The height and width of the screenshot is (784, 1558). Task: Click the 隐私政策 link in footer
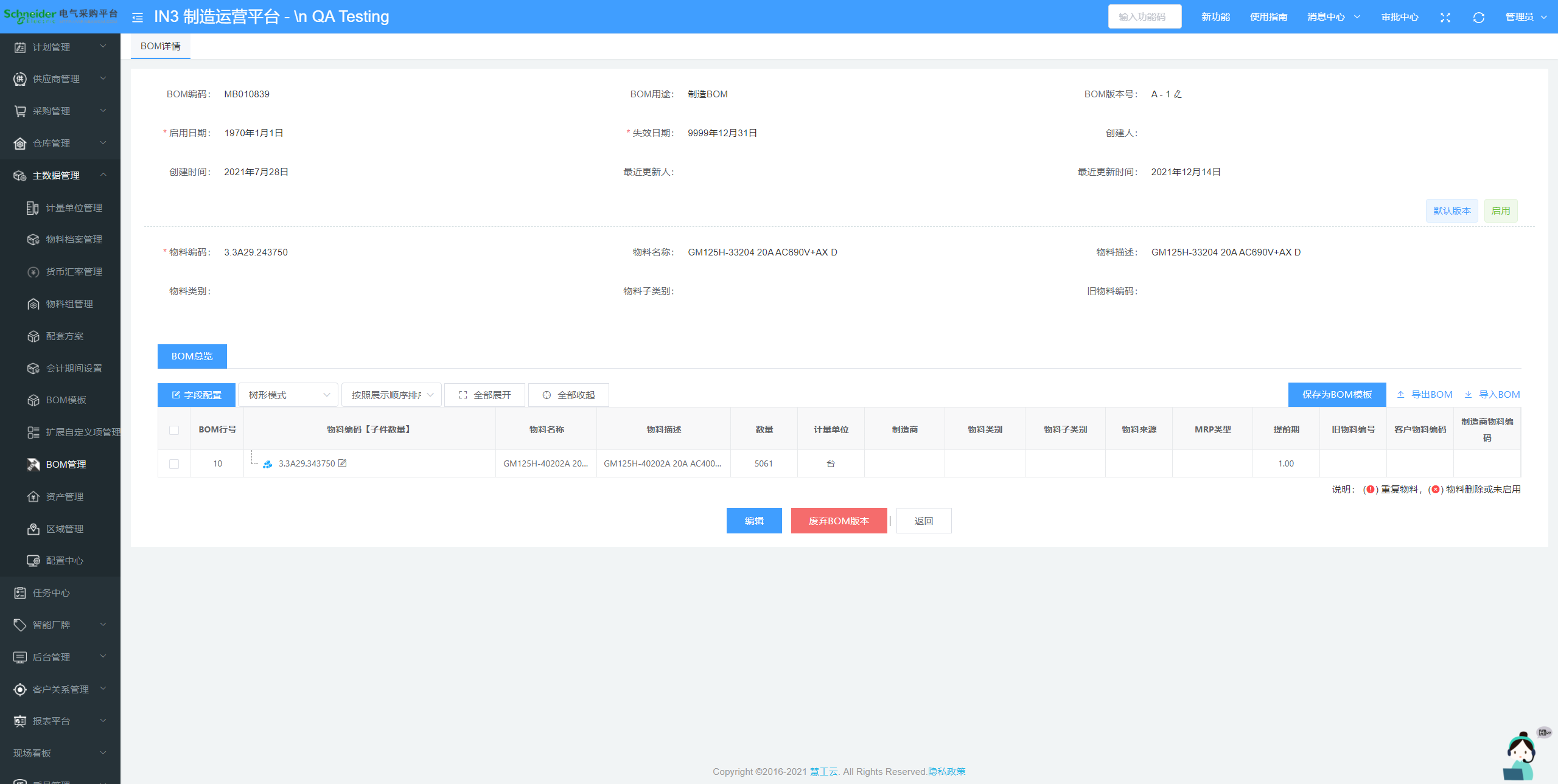946,772
